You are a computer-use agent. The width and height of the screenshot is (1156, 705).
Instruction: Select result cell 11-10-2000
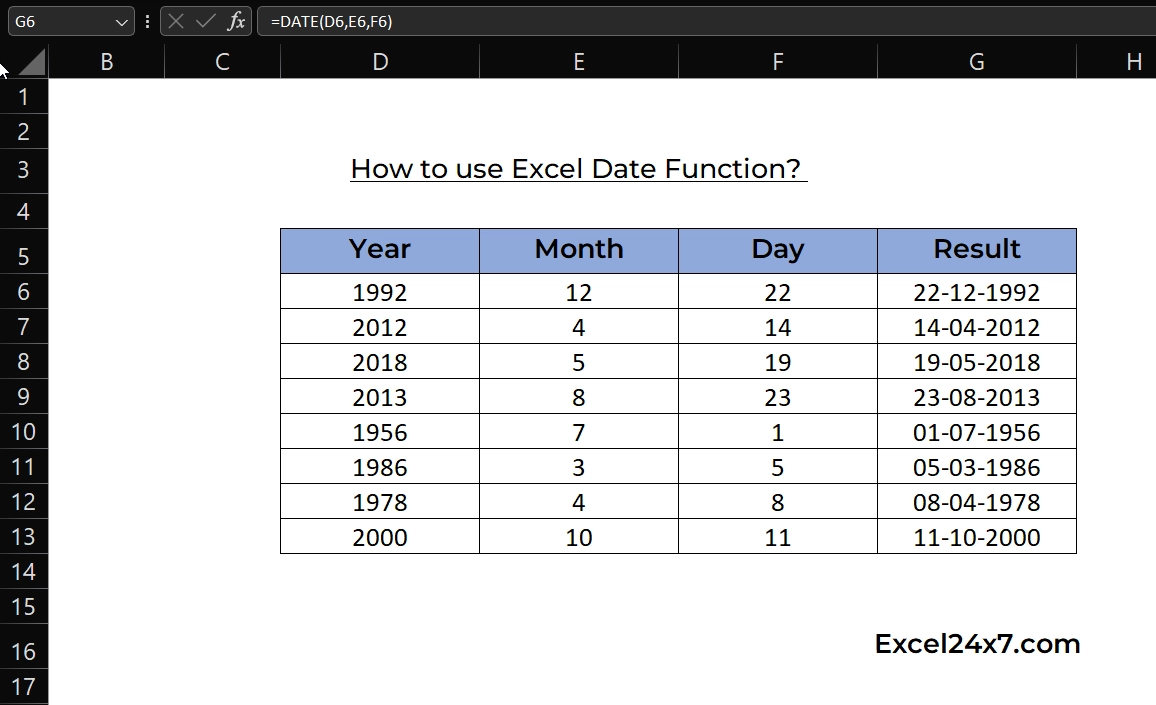pyautogui.click(x=977, y=536)
